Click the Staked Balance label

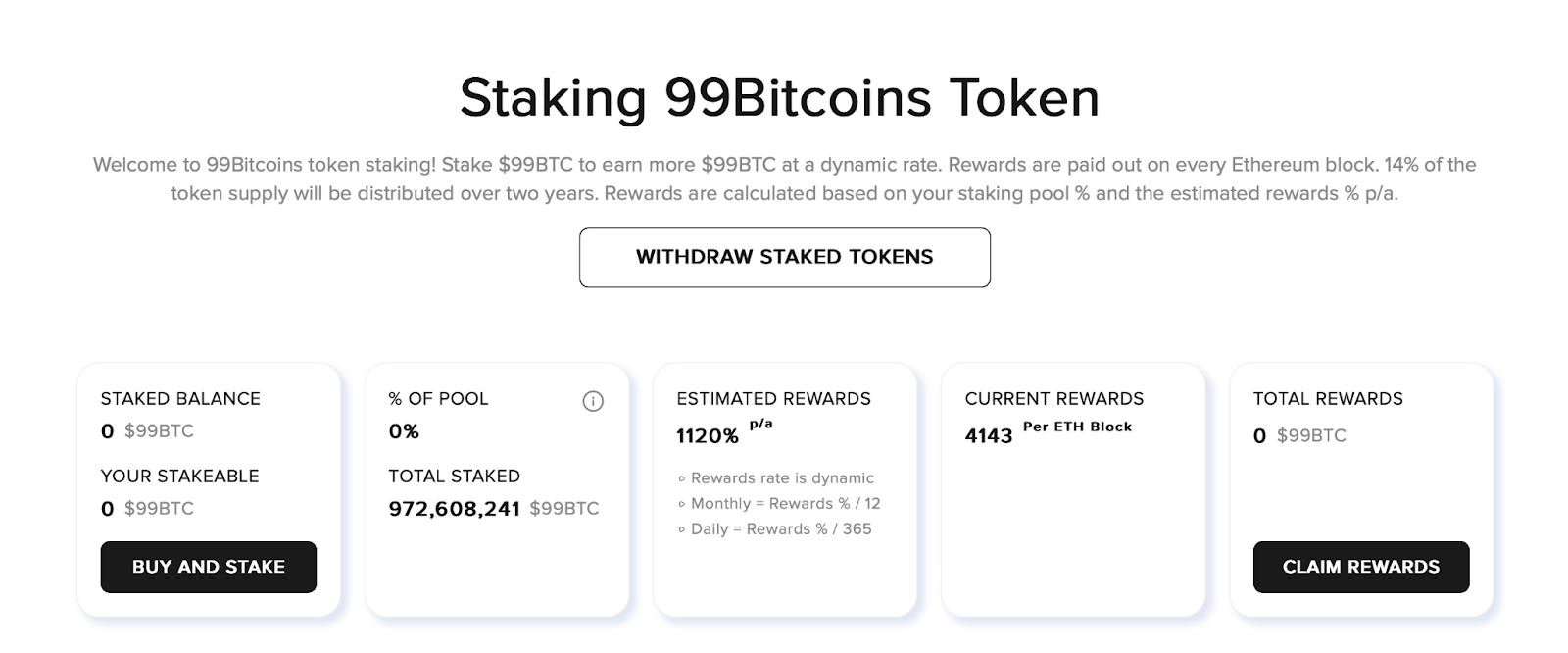pos(180,399)
